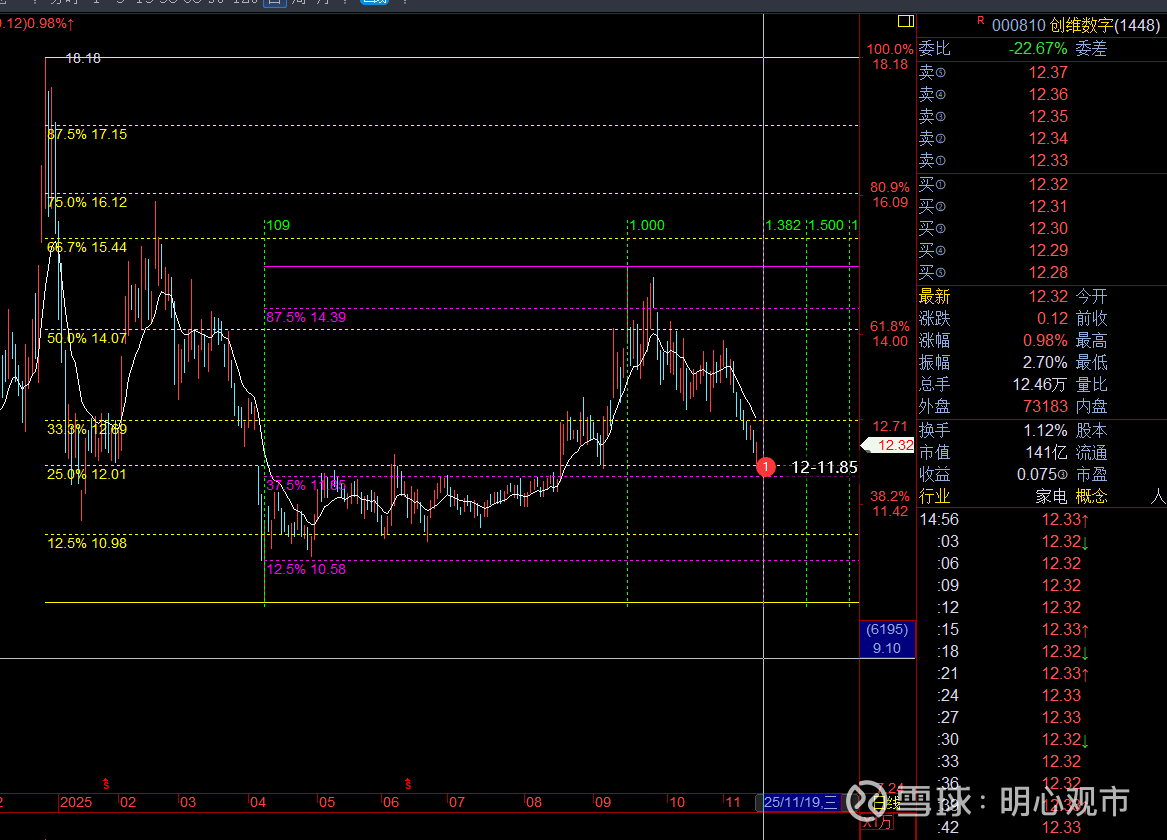Image resolution: width=1167 pixels, height=840 pixels.
Task: Click the red S marker above 02
Action: pyautogui.click(x=106, y=784)
